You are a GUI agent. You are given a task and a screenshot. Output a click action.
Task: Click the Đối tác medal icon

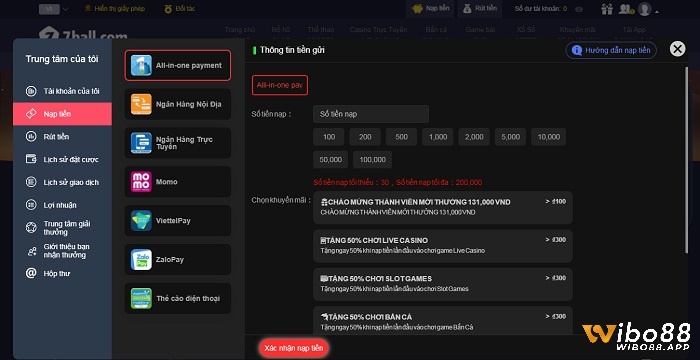point(168,8)
